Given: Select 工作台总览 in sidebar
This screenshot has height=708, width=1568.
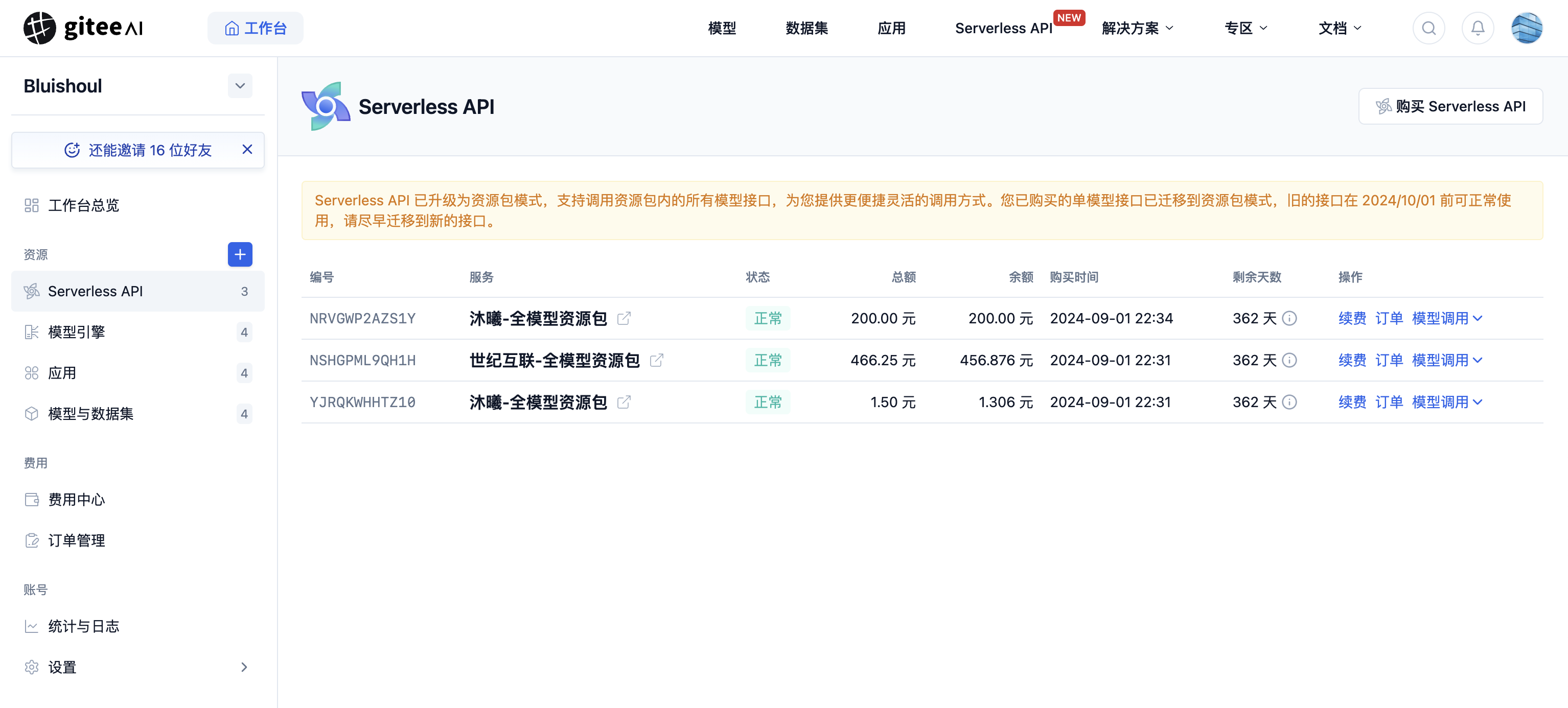Looking at the screenshot, I should [x=137, y=205].
